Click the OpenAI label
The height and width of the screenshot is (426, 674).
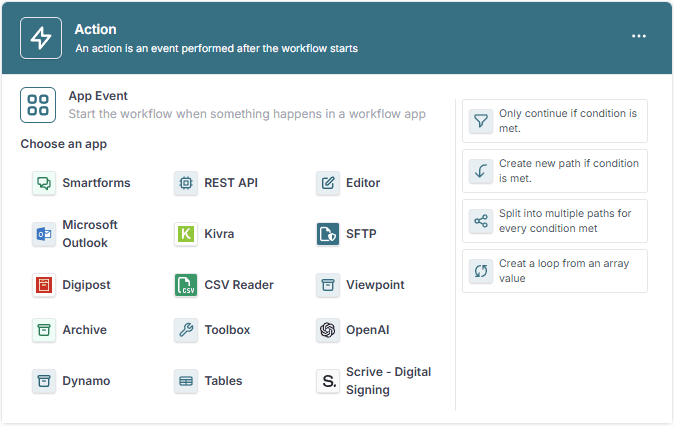(x=368, y=330)
